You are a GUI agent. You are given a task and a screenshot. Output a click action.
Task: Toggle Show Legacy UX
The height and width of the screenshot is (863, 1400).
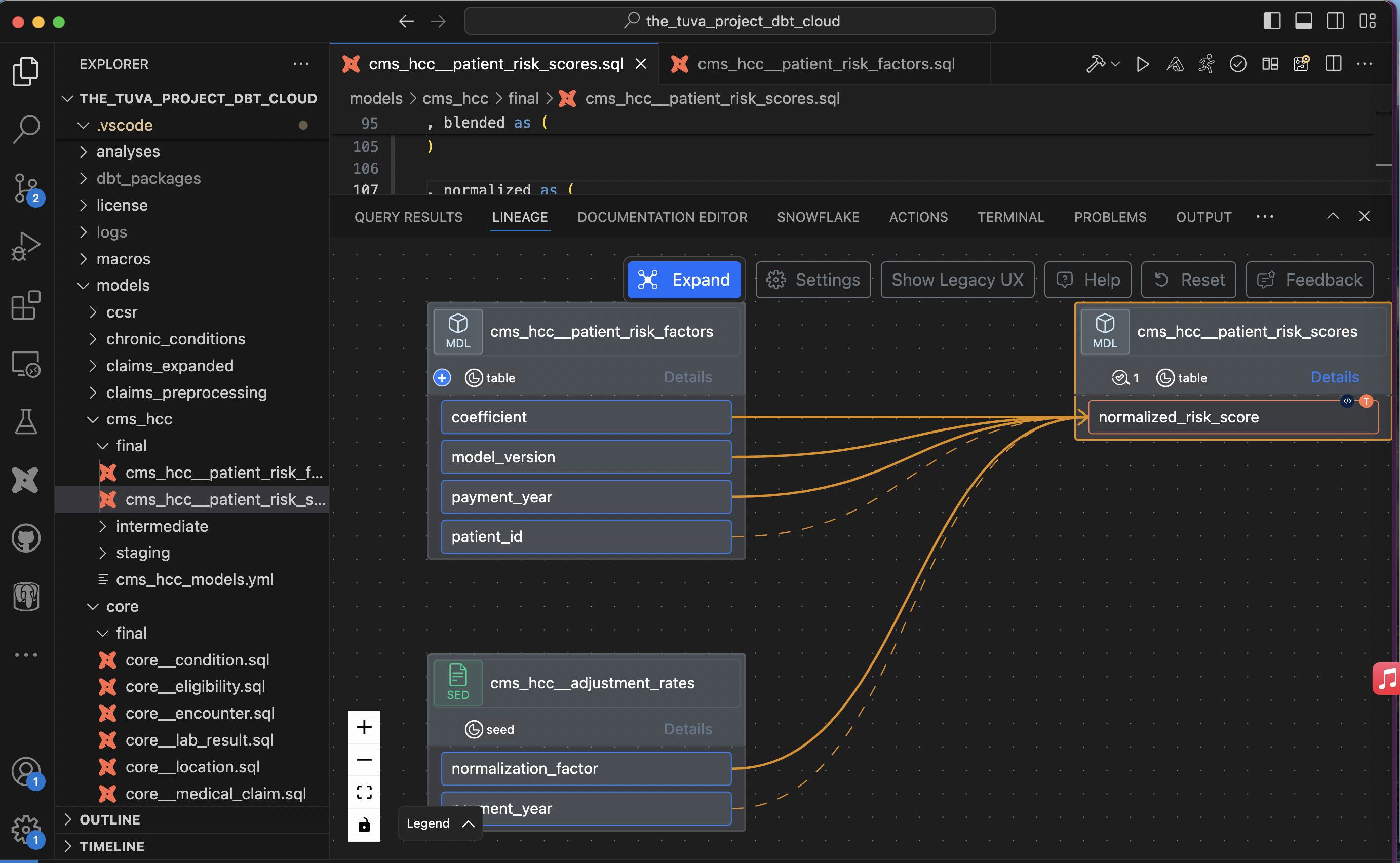(x=957, y=280)
